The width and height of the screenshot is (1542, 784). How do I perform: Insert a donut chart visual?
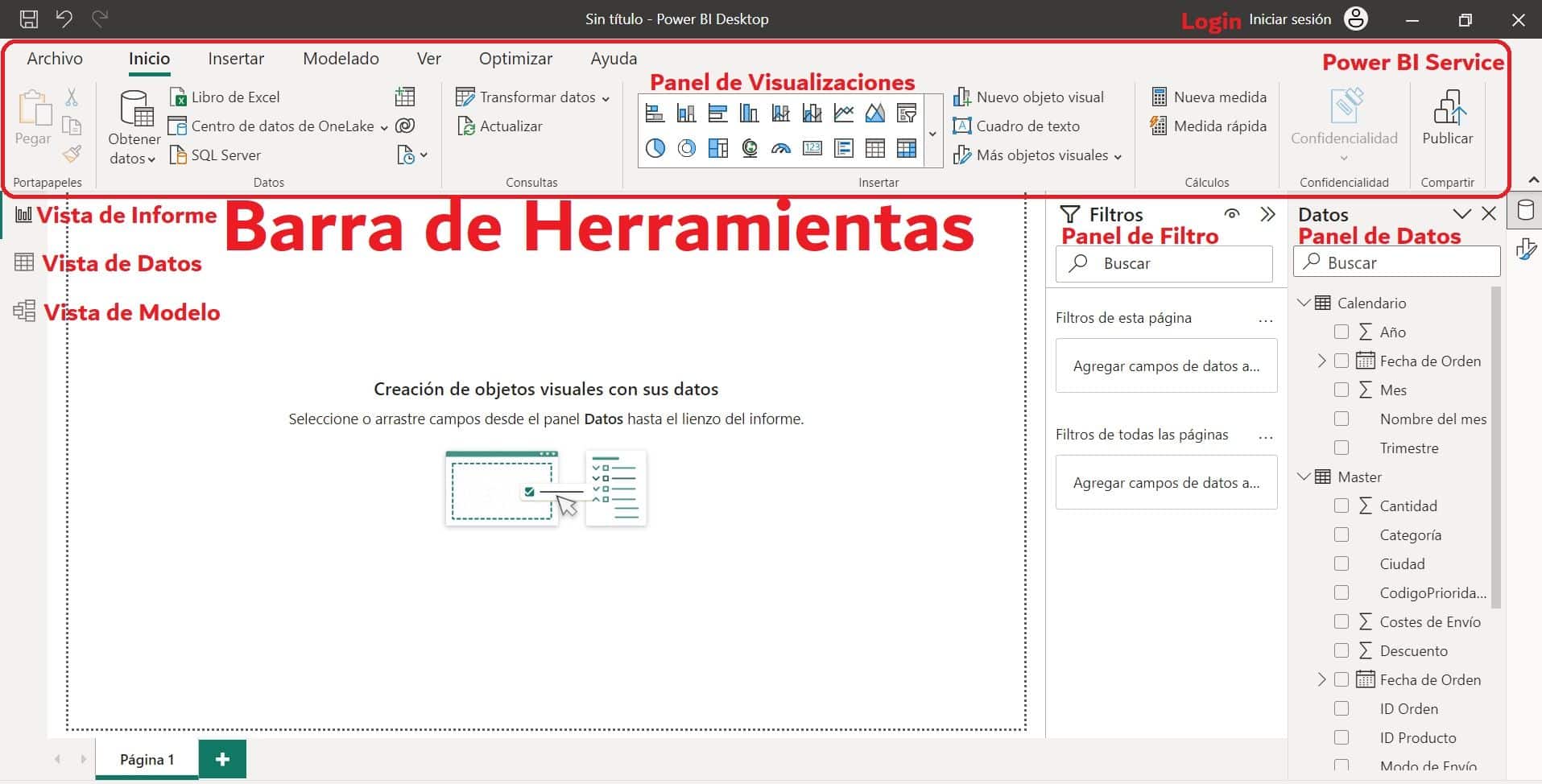click(687, 148)
